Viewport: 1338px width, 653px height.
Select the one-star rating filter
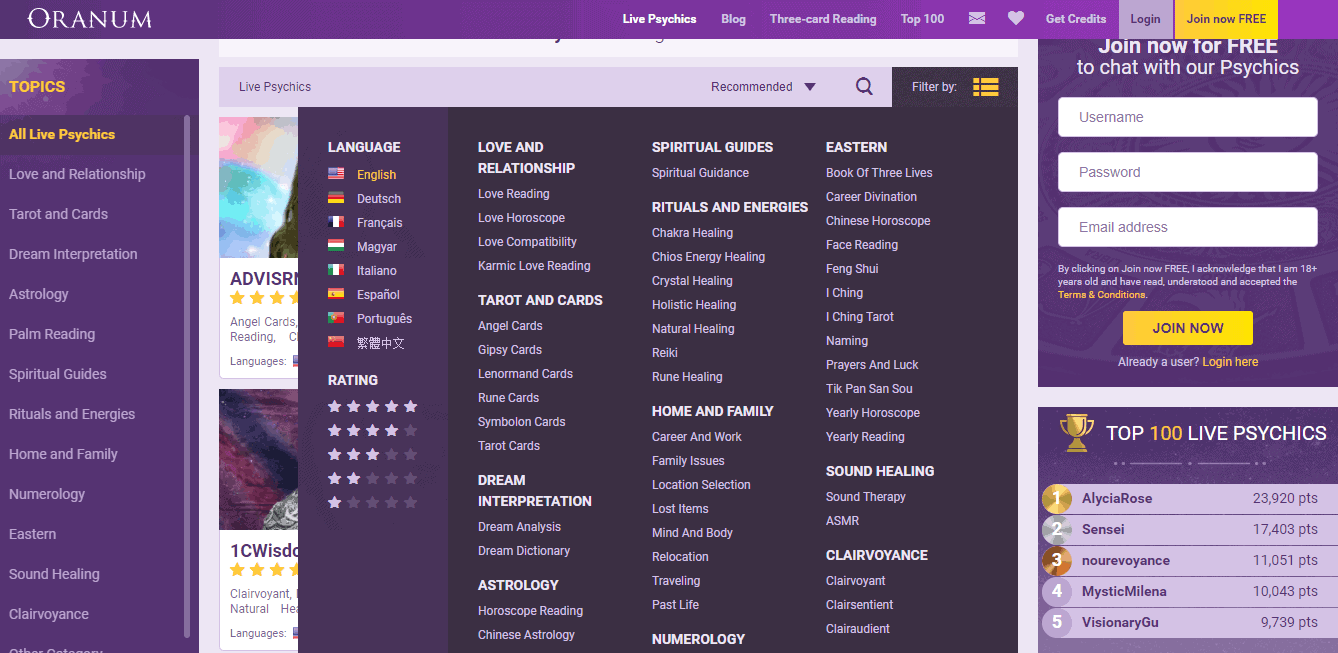[372, 502]
